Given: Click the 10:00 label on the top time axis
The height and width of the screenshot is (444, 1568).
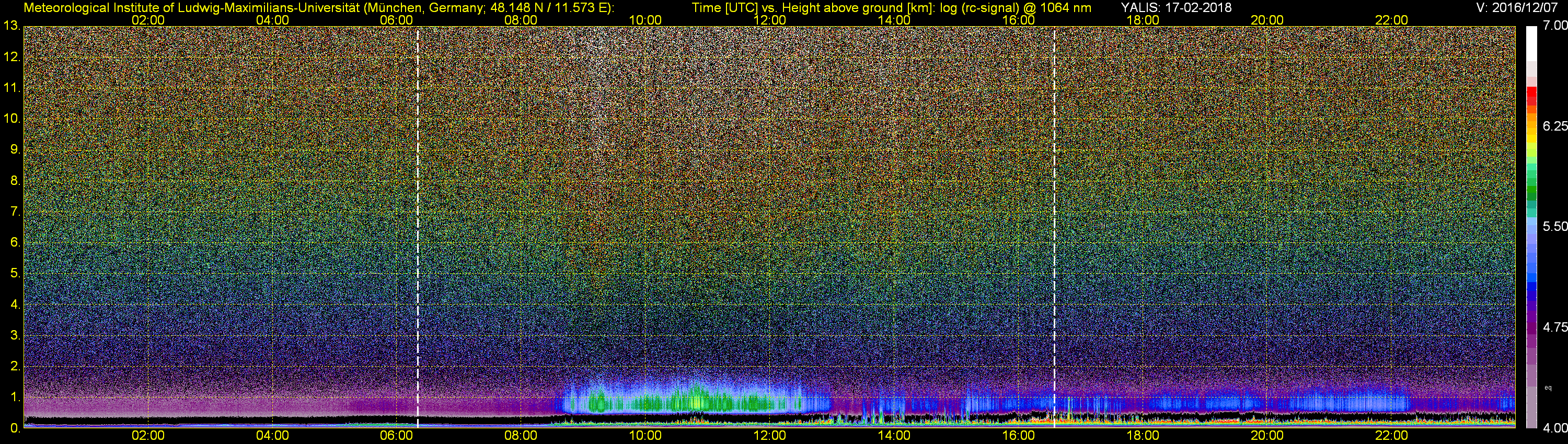Looking at the screenshot, I should click(x=645, y=20).
